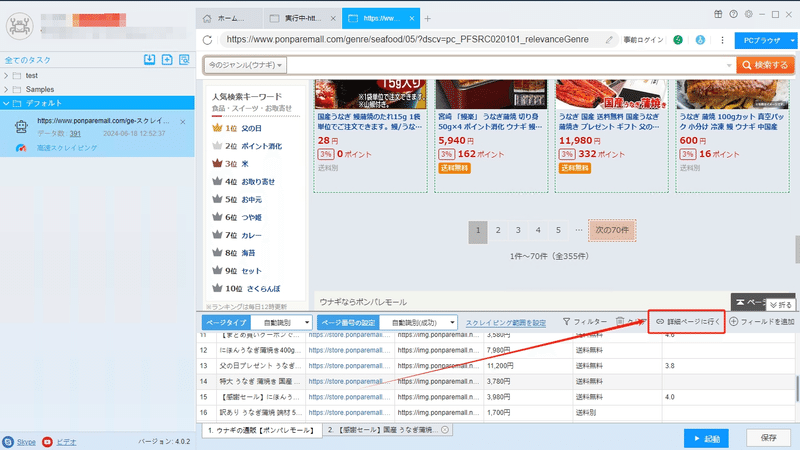
Task: Click the 保存 save button
Action: pos(768,438)
